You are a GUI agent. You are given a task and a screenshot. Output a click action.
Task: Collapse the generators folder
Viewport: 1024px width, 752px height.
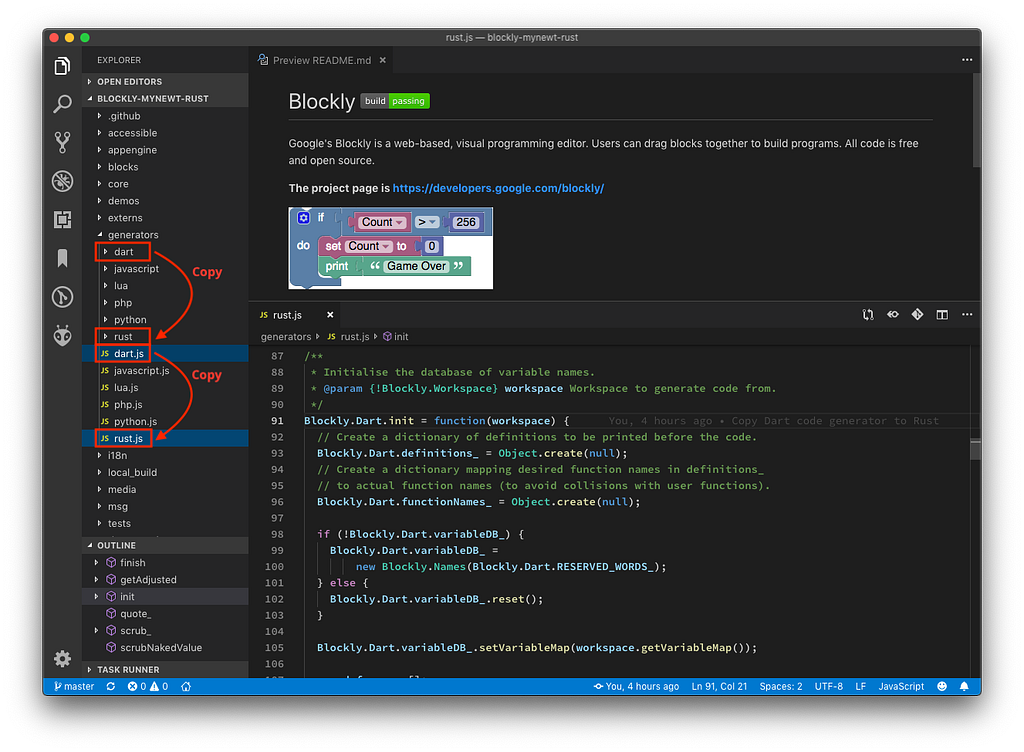coord(166,234)
